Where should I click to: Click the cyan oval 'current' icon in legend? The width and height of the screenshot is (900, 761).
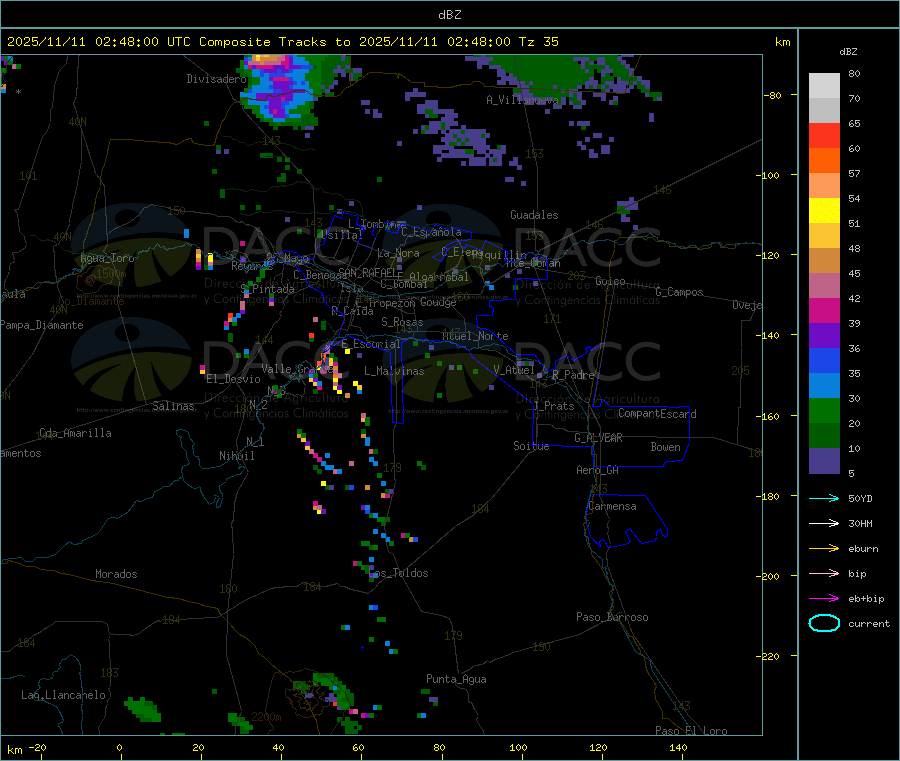824,623
